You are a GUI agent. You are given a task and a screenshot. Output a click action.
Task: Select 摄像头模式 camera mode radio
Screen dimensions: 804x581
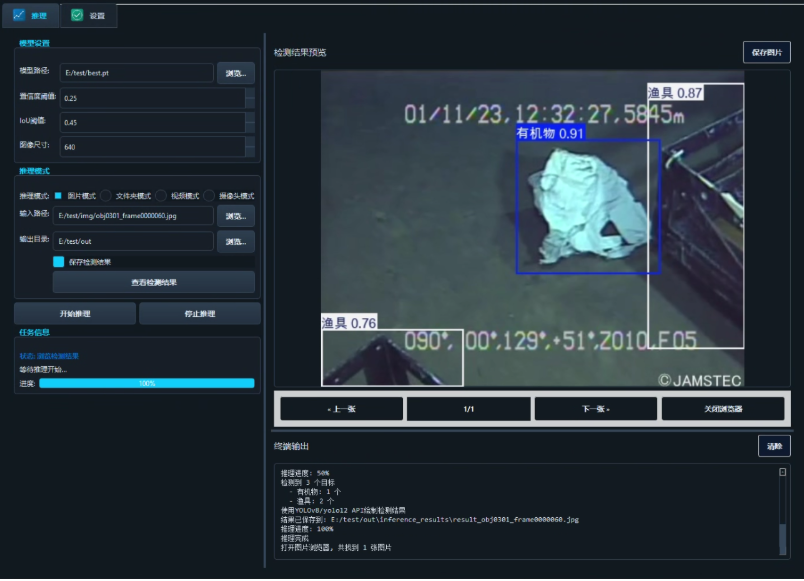(209, 195)
